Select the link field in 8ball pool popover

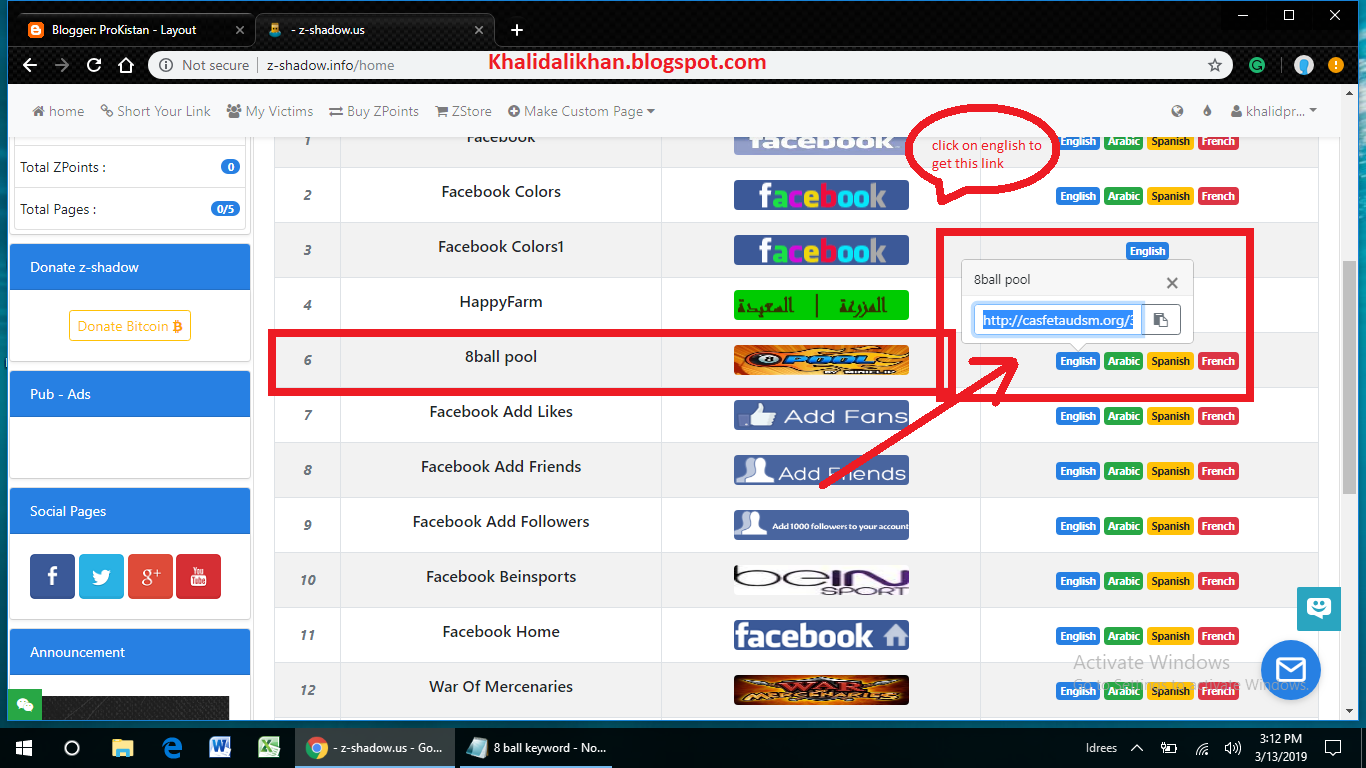click(1058, 320)
